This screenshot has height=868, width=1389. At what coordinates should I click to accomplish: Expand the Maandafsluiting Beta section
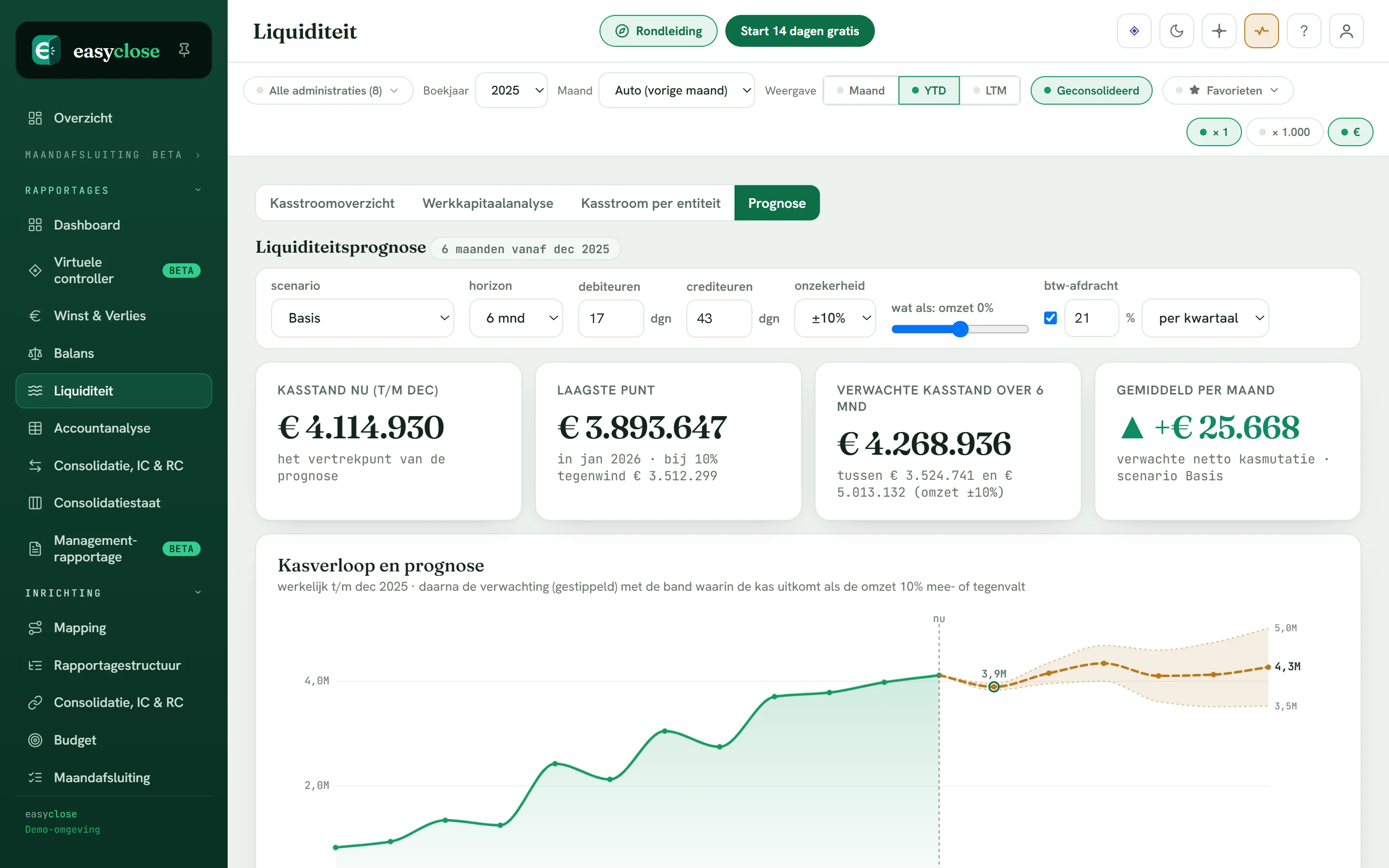114,155
